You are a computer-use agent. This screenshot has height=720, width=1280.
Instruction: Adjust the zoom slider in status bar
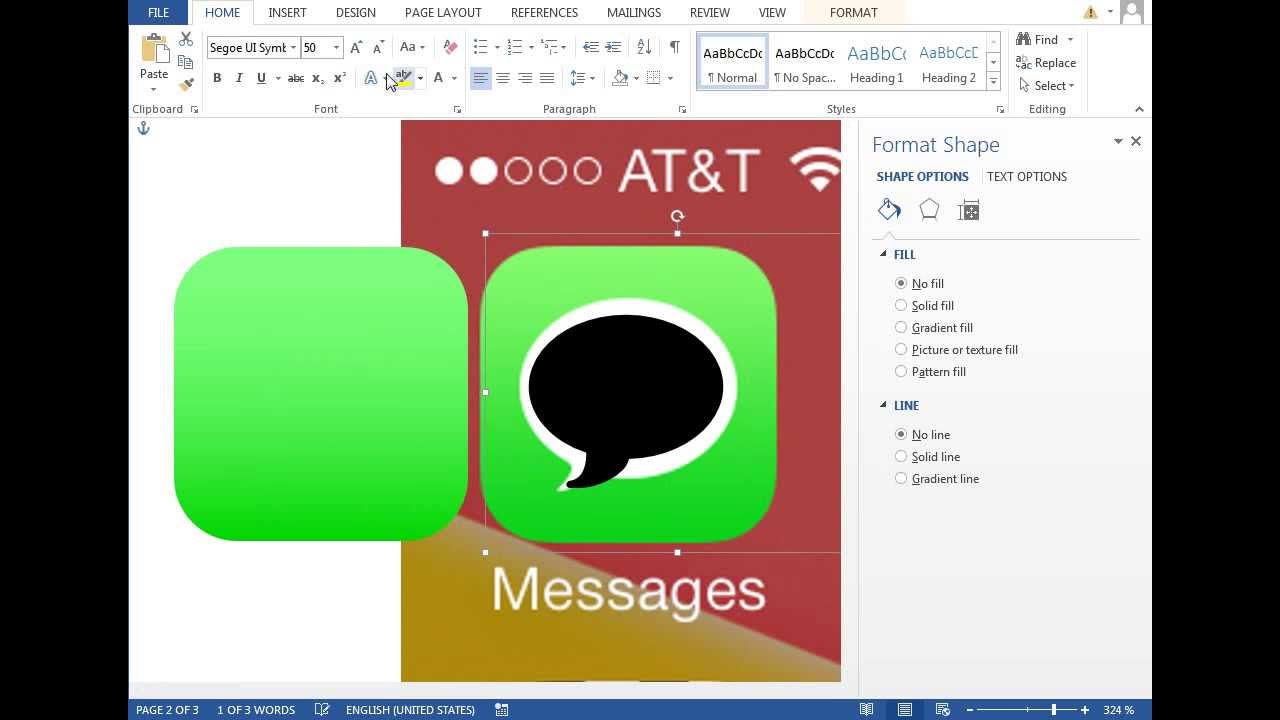(1053, 710)
